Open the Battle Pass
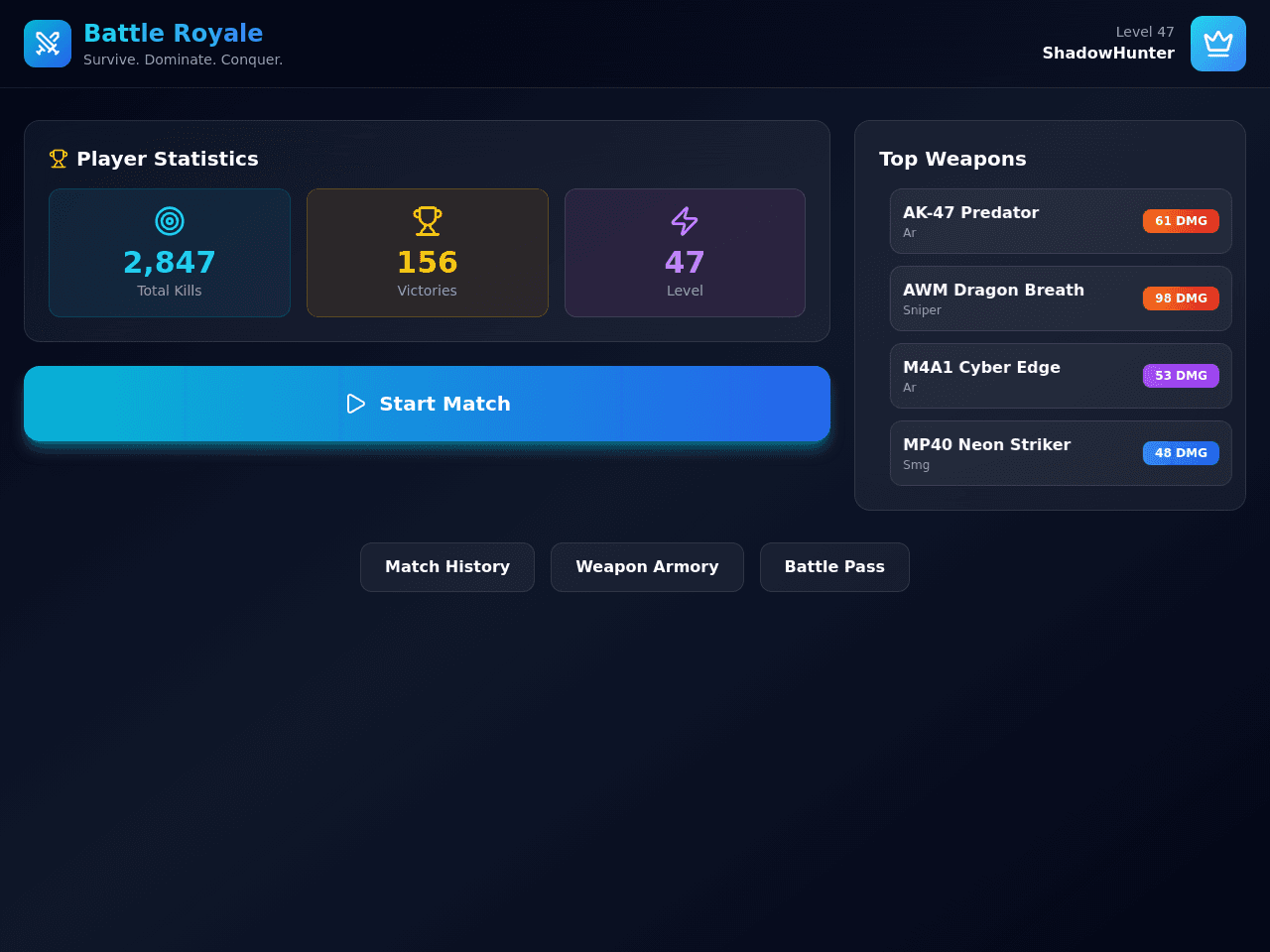1270x952 pixels. coord(834,567)
